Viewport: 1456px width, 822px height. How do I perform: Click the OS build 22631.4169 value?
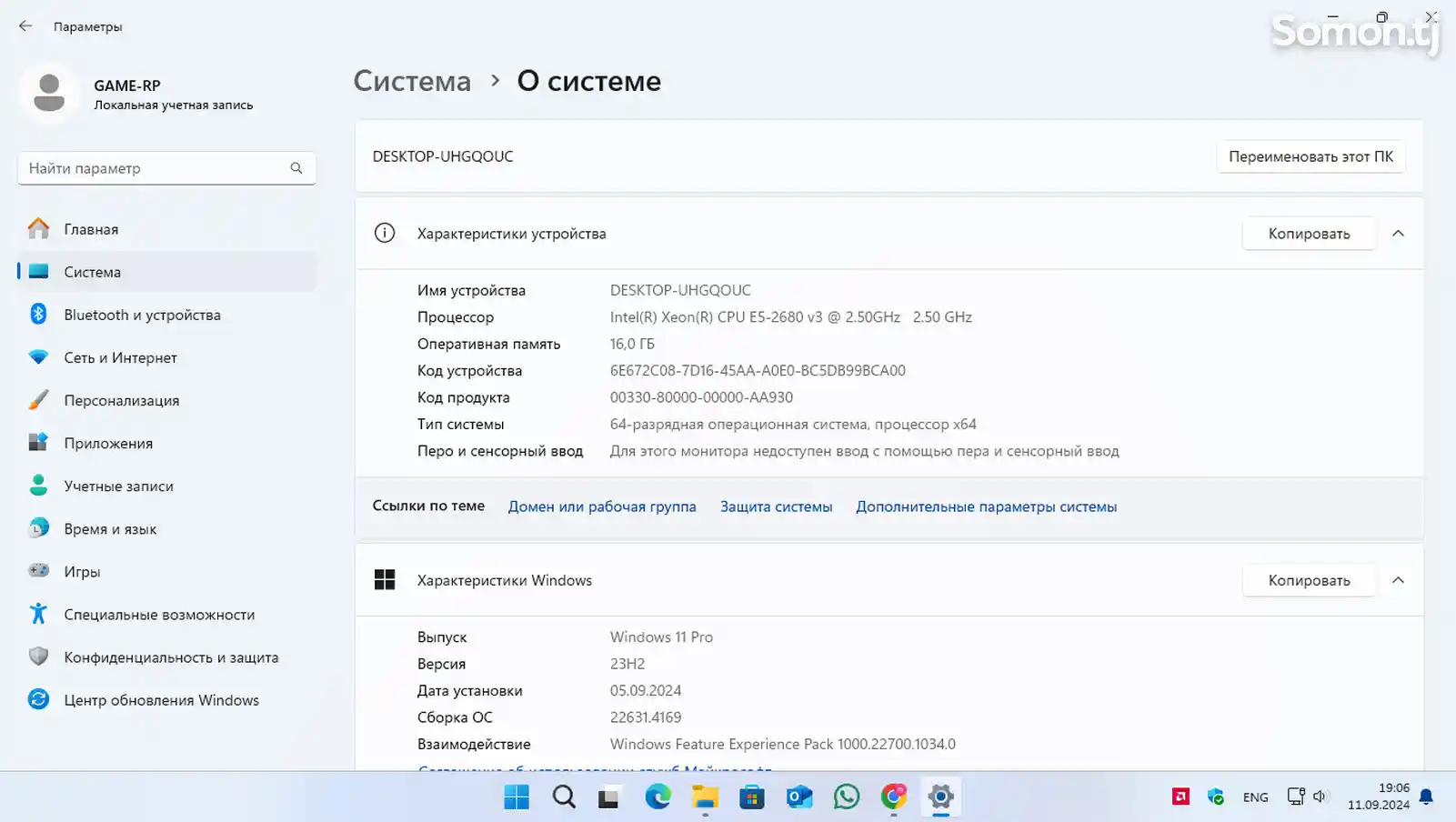(x=646, y=717)
